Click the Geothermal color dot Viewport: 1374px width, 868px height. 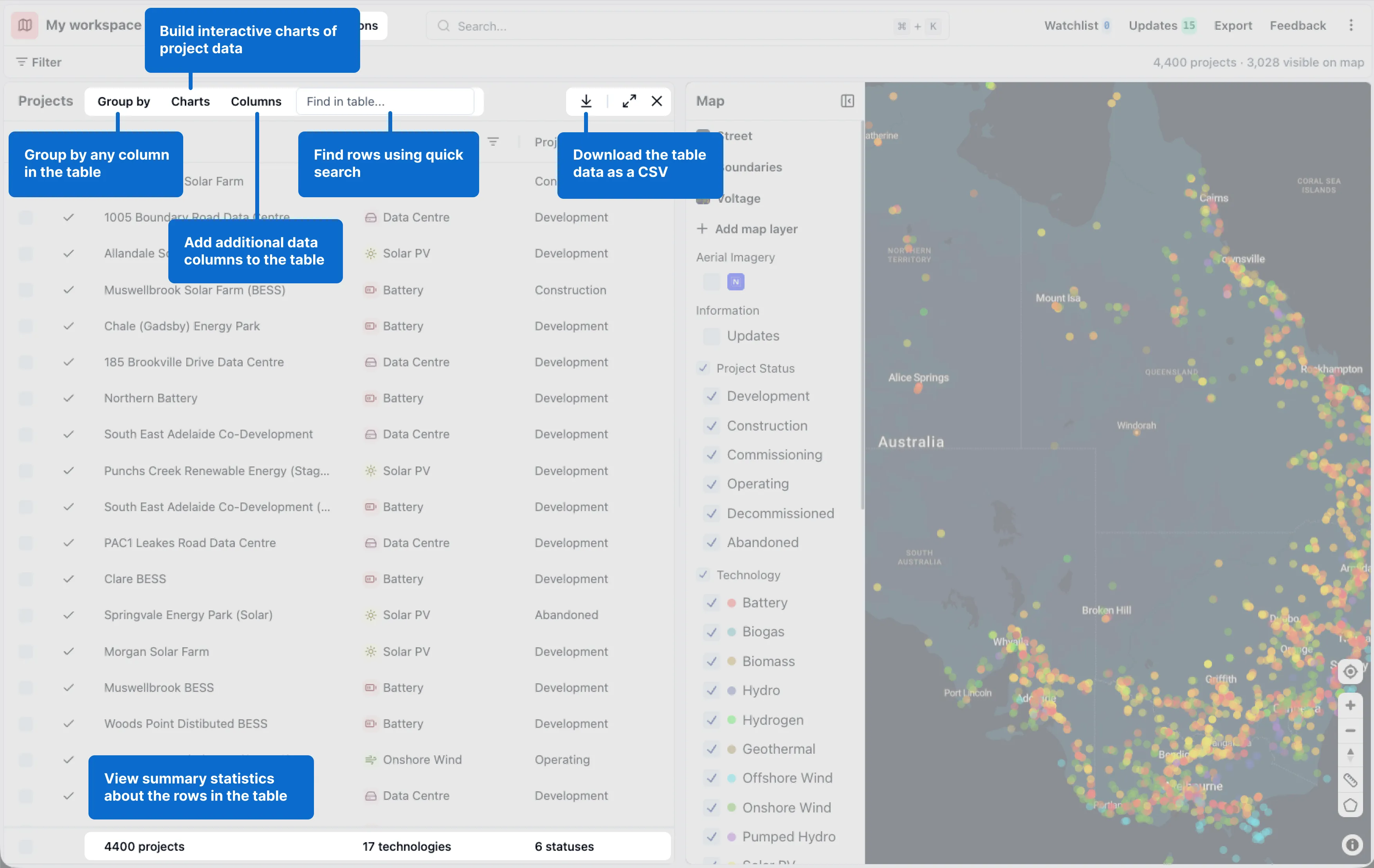732,749
